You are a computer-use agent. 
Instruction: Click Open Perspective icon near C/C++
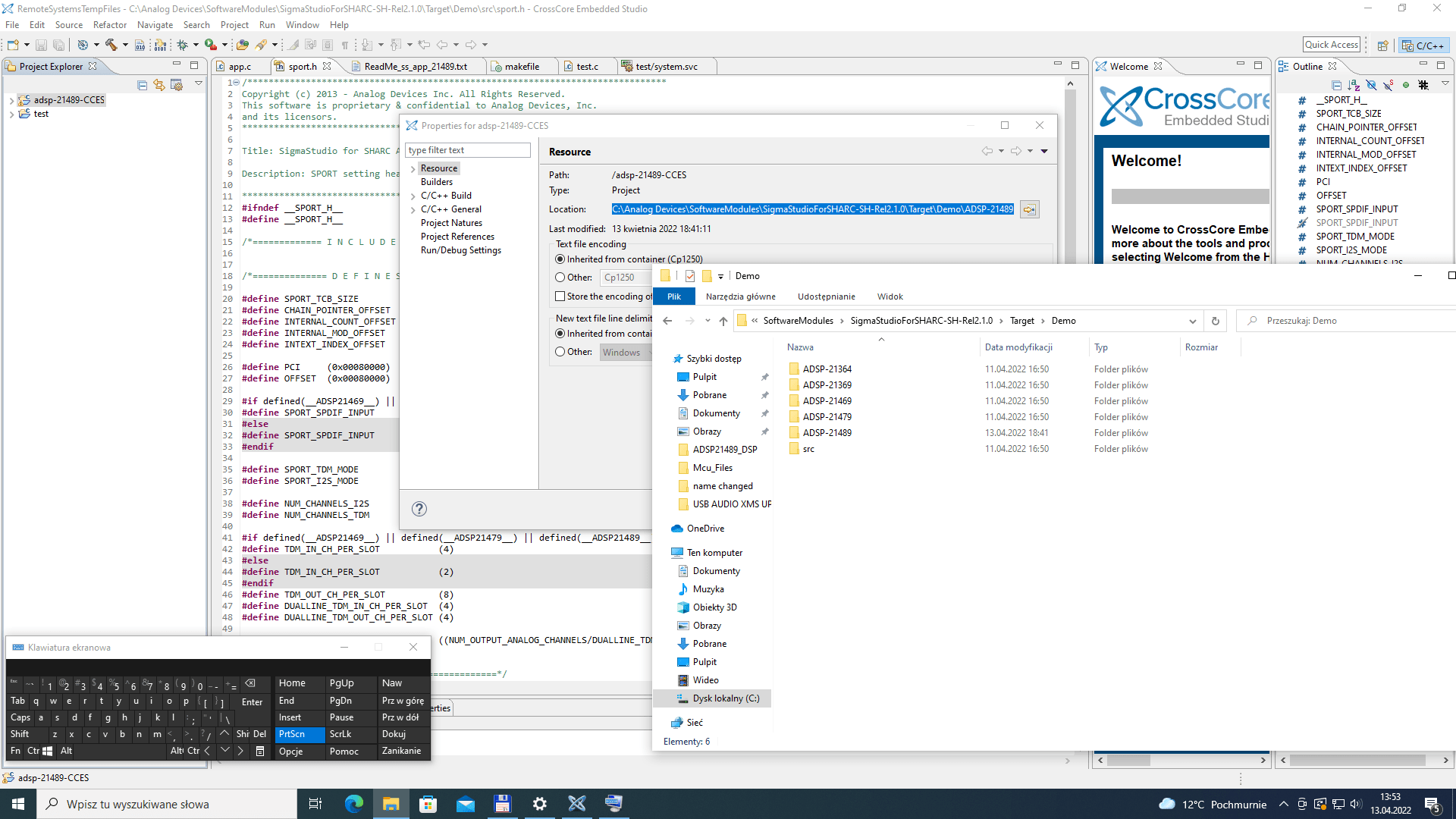1382,45
